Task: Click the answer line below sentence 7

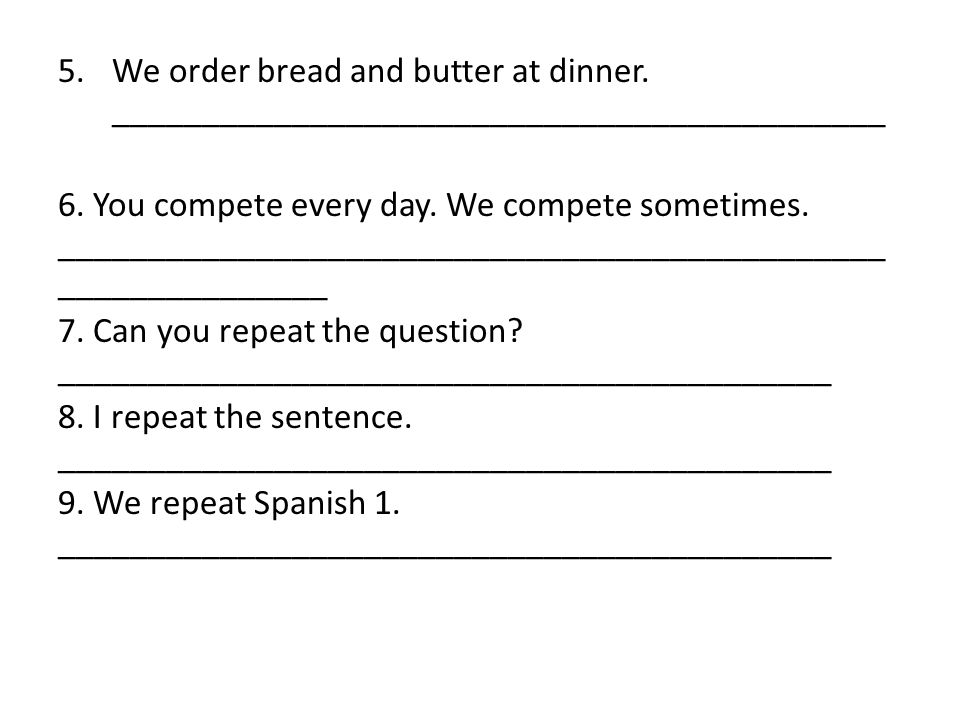Action: pos(444,384)
